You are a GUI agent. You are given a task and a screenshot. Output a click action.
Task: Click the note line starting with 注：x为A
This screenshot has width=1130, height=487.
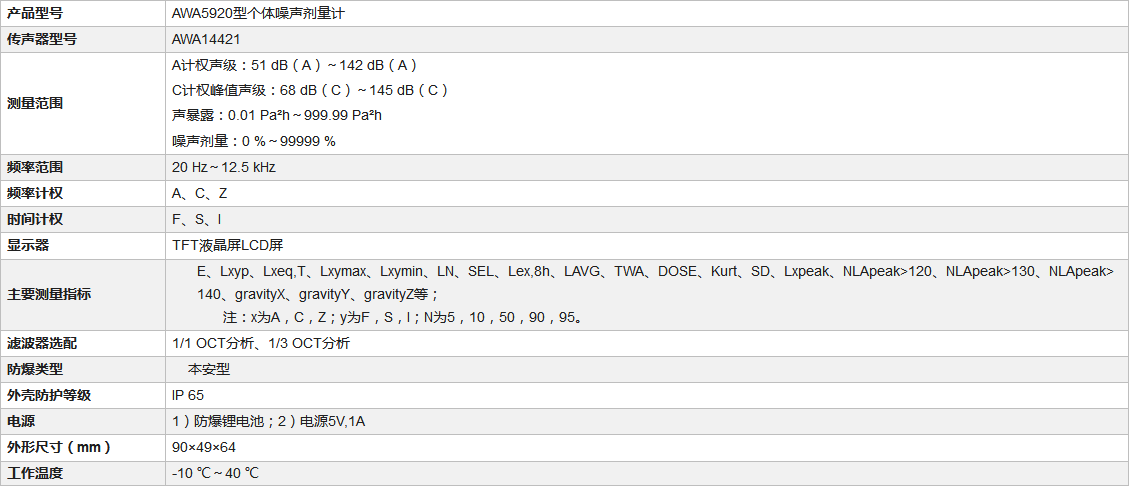tap(403, 318)
